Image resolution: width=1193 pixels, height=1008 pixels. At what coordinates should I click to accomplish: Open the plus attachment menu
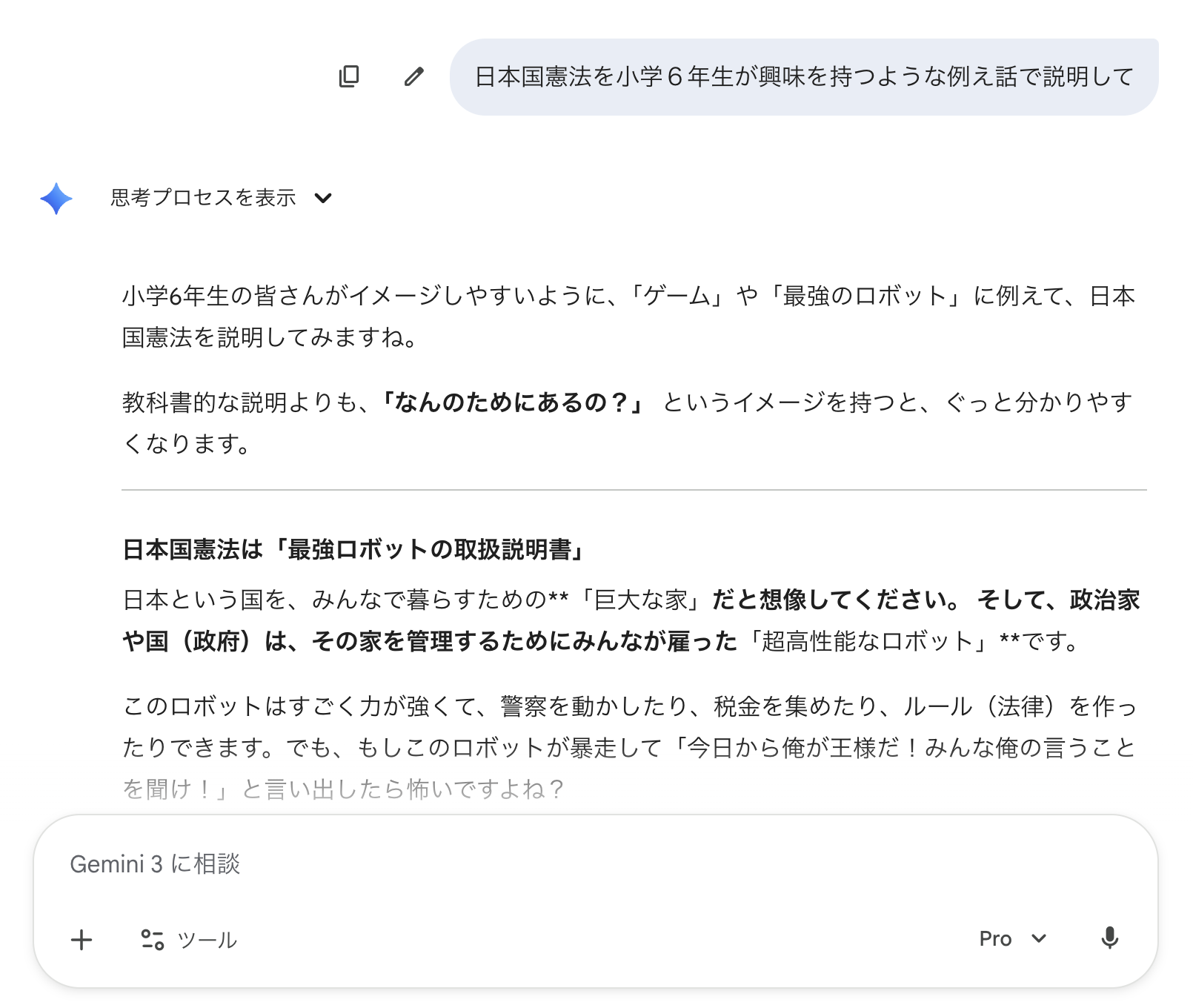82,940
